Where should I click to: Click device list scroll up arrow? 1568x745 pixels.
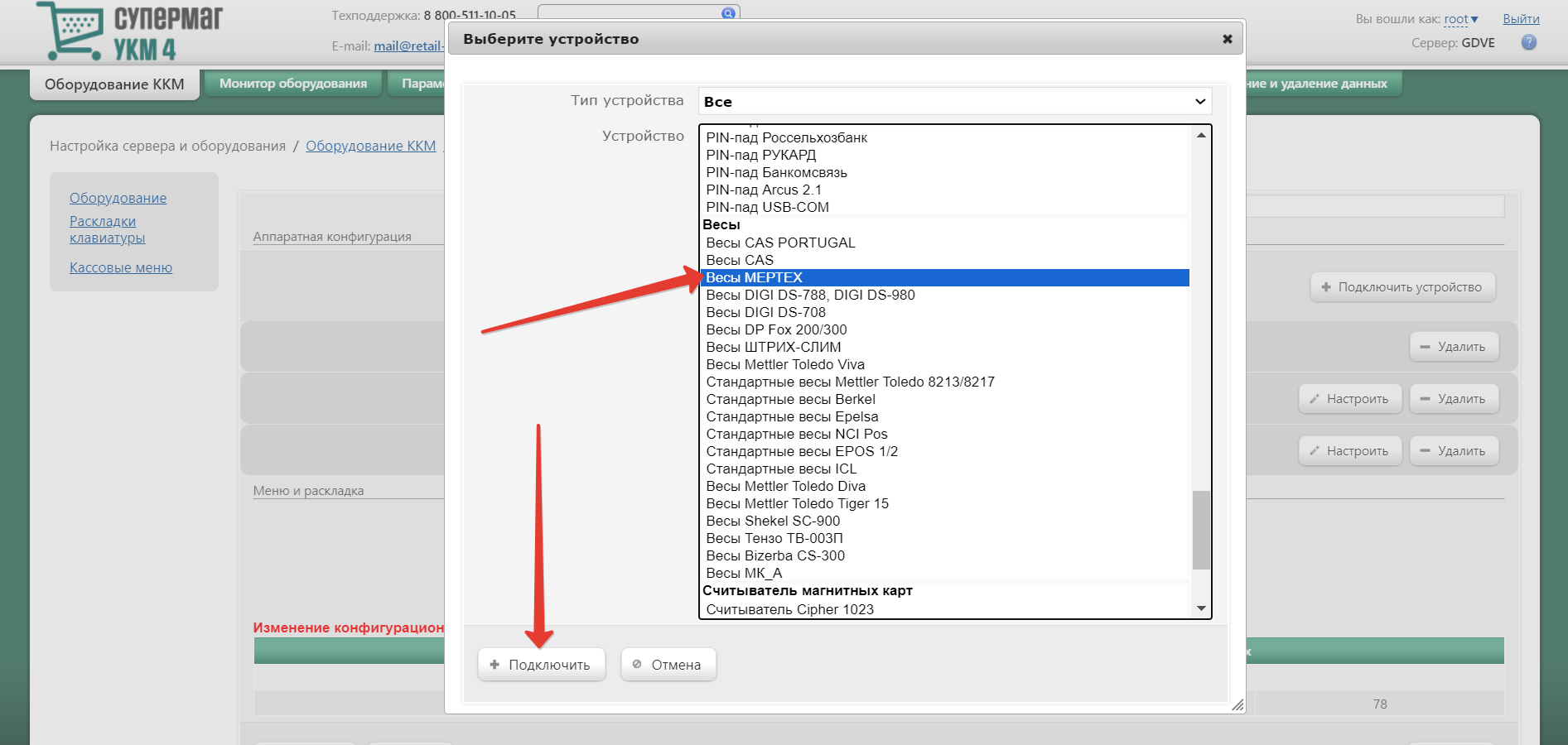1201,135
